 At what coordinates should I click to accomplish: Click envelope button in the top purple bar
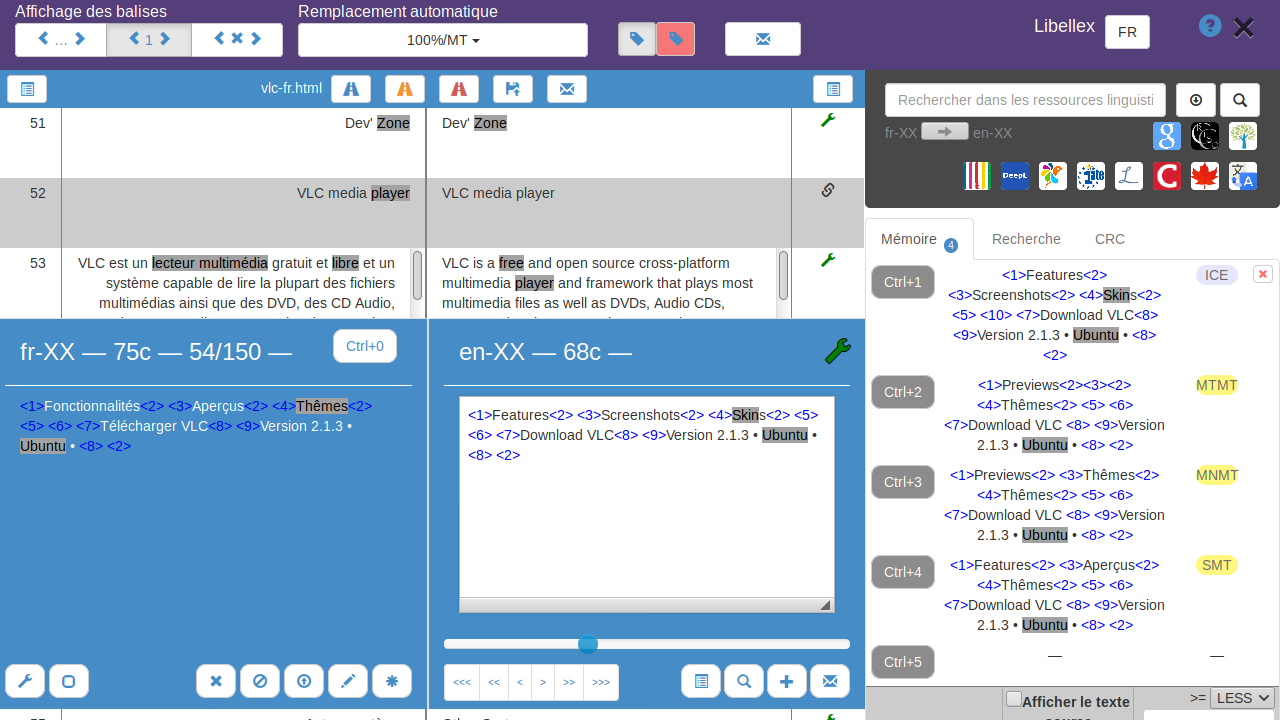click(x=763, y=39)
